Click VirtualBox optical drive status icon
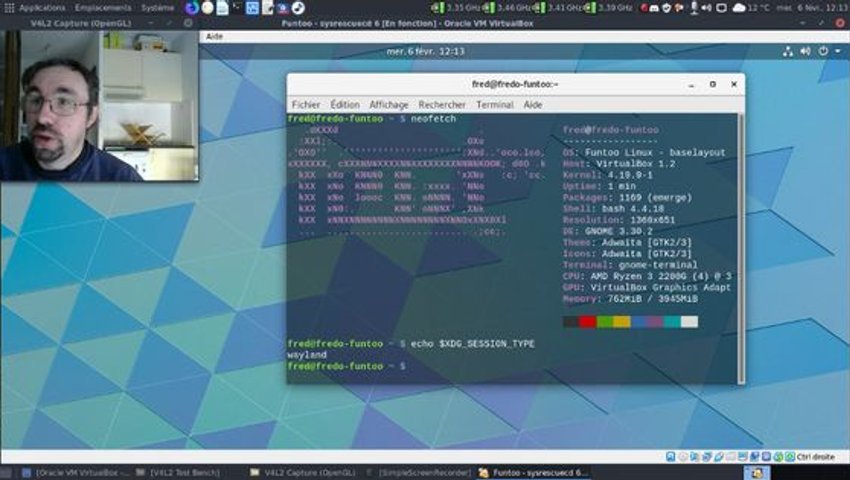850x480 pixels. pyautogui.click(x=682, y=457)
